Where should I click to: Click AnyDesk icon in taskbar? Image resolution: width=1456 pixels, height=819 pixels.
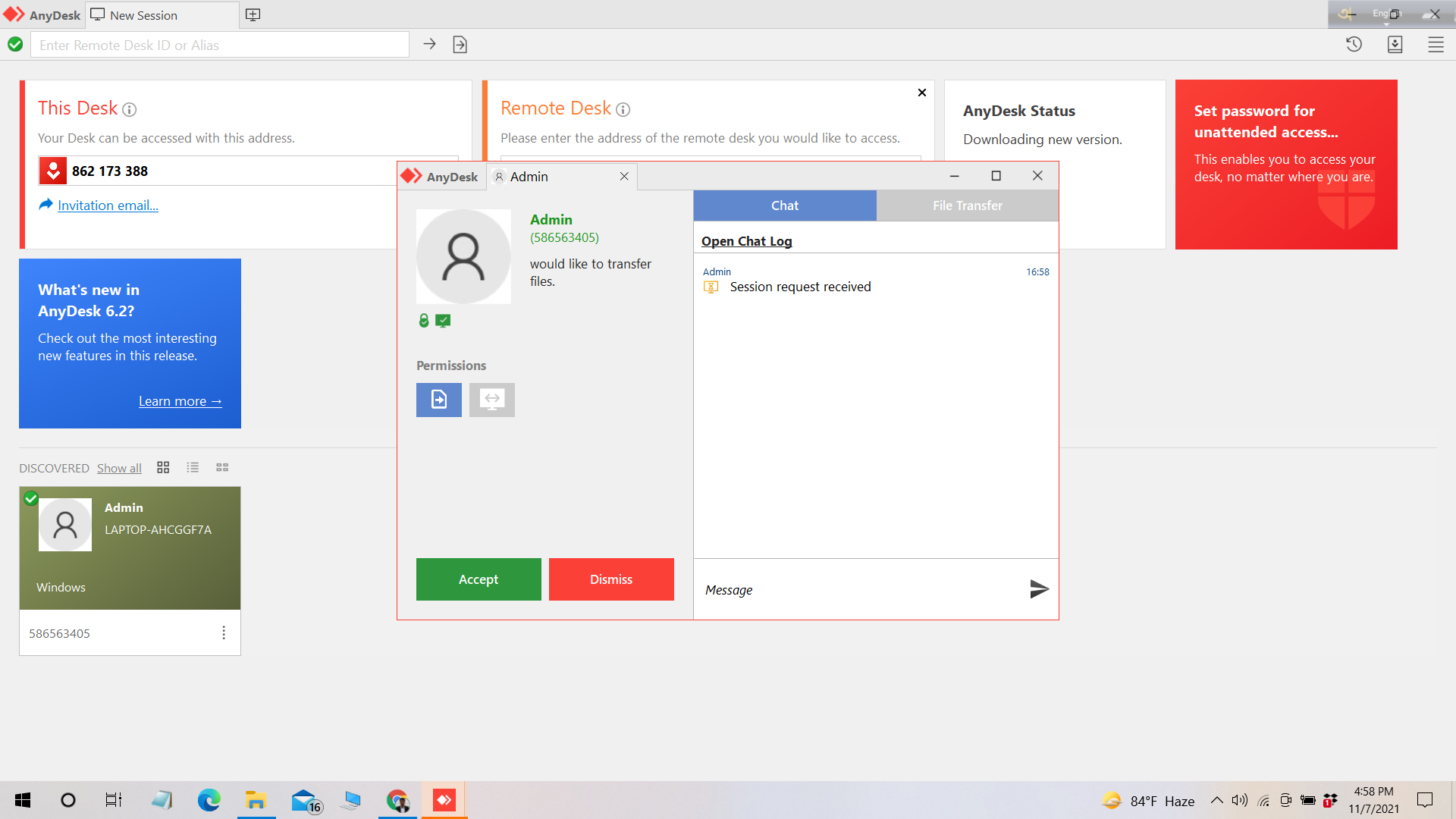(444, 800)
